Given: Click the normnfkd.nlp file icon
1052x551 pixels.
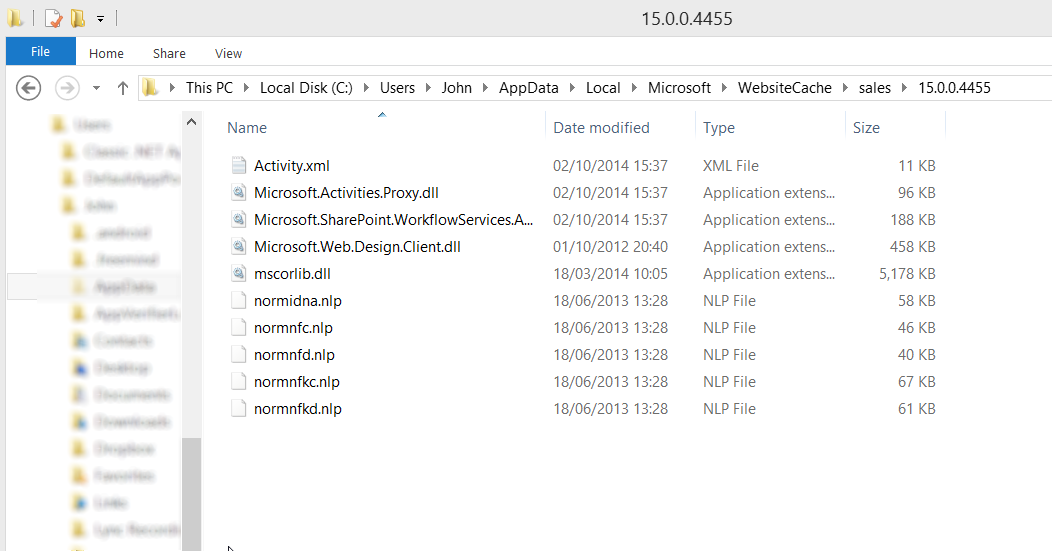Looking at the screenshot, I should [x=239, y=408].
